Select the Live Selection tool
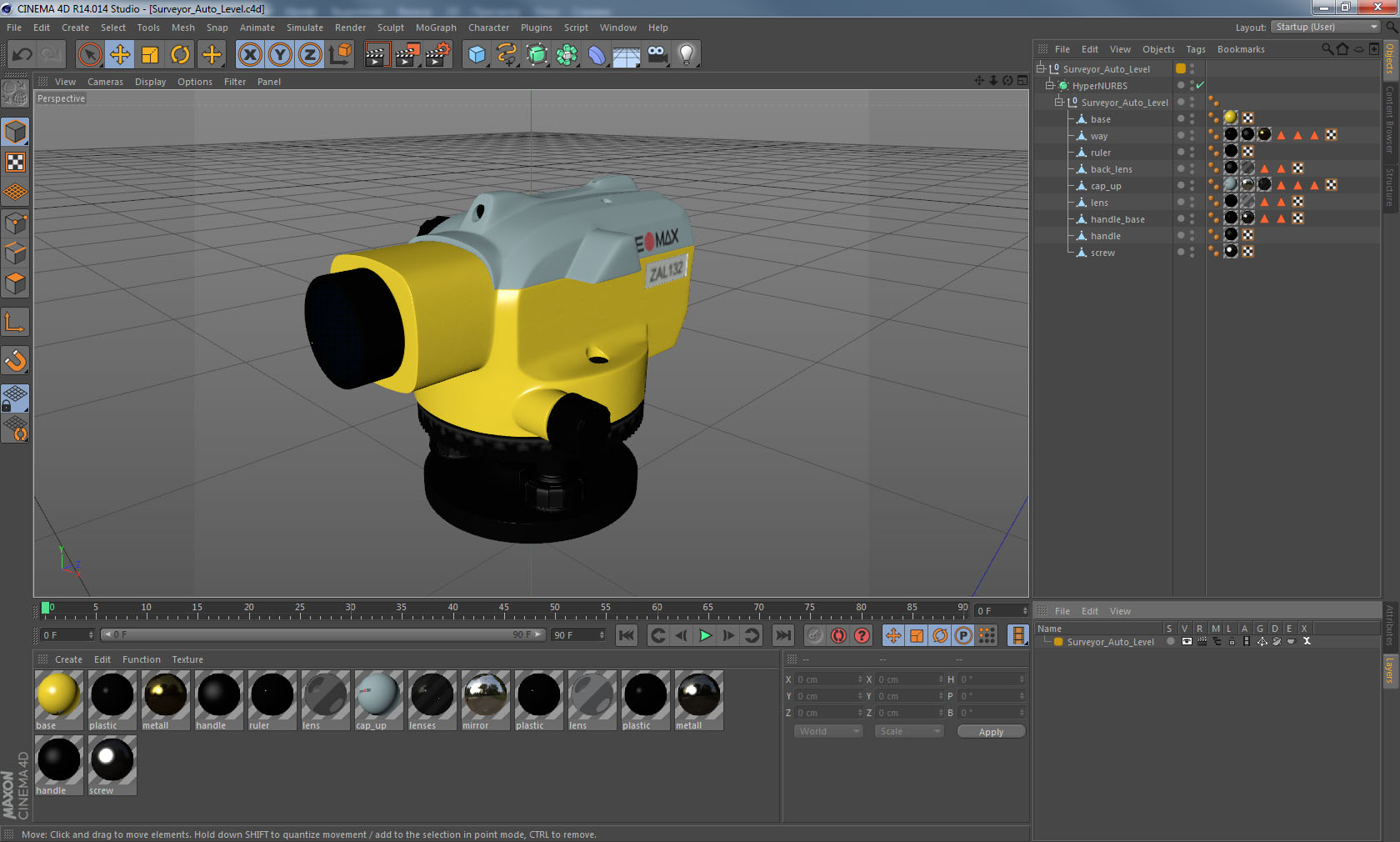Image resolution: width=1400 pixels, height=842 pixels. click(x=89, y=55)
